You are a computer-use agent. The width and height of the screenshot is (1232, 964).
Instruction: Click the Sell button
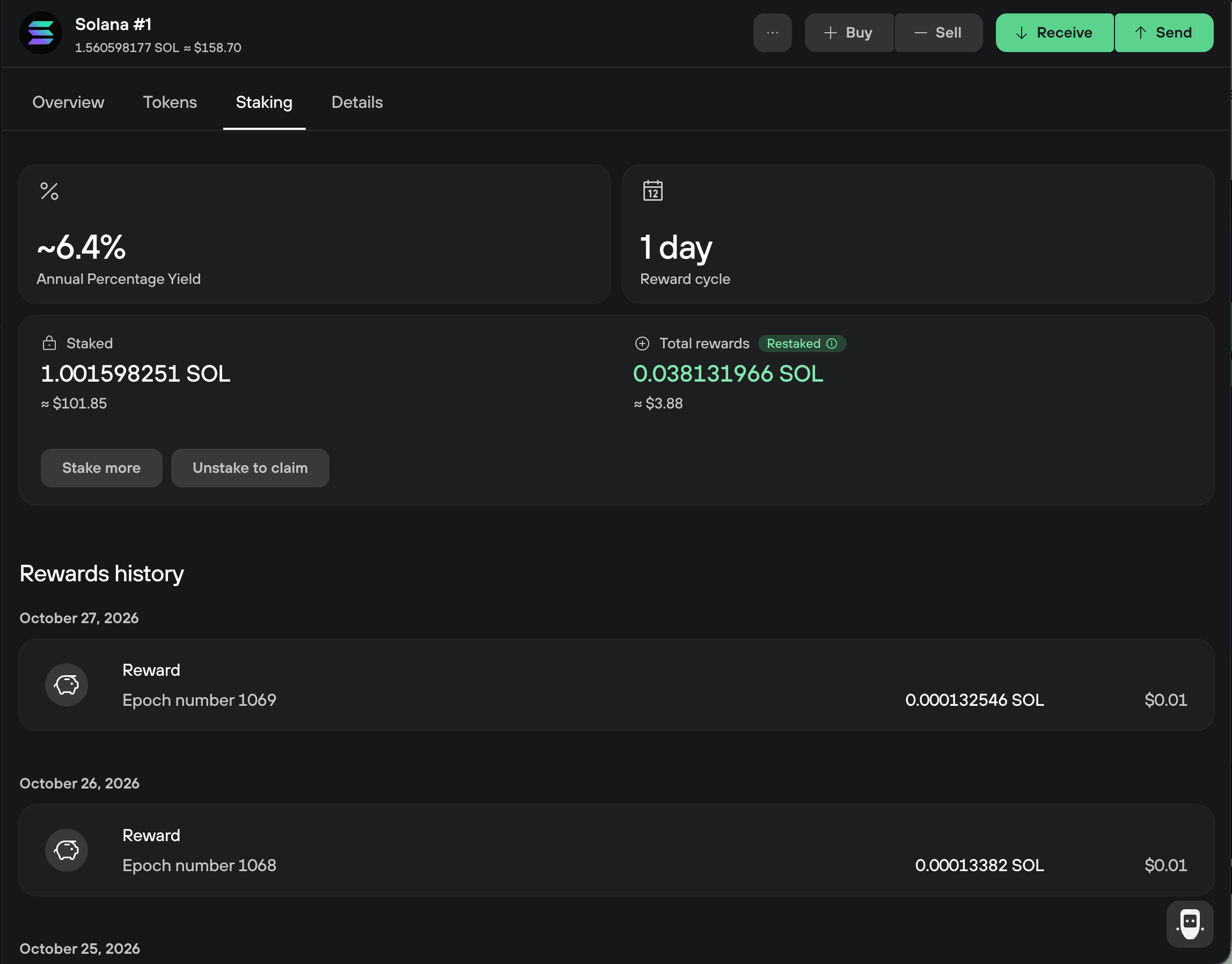(938, 33)
